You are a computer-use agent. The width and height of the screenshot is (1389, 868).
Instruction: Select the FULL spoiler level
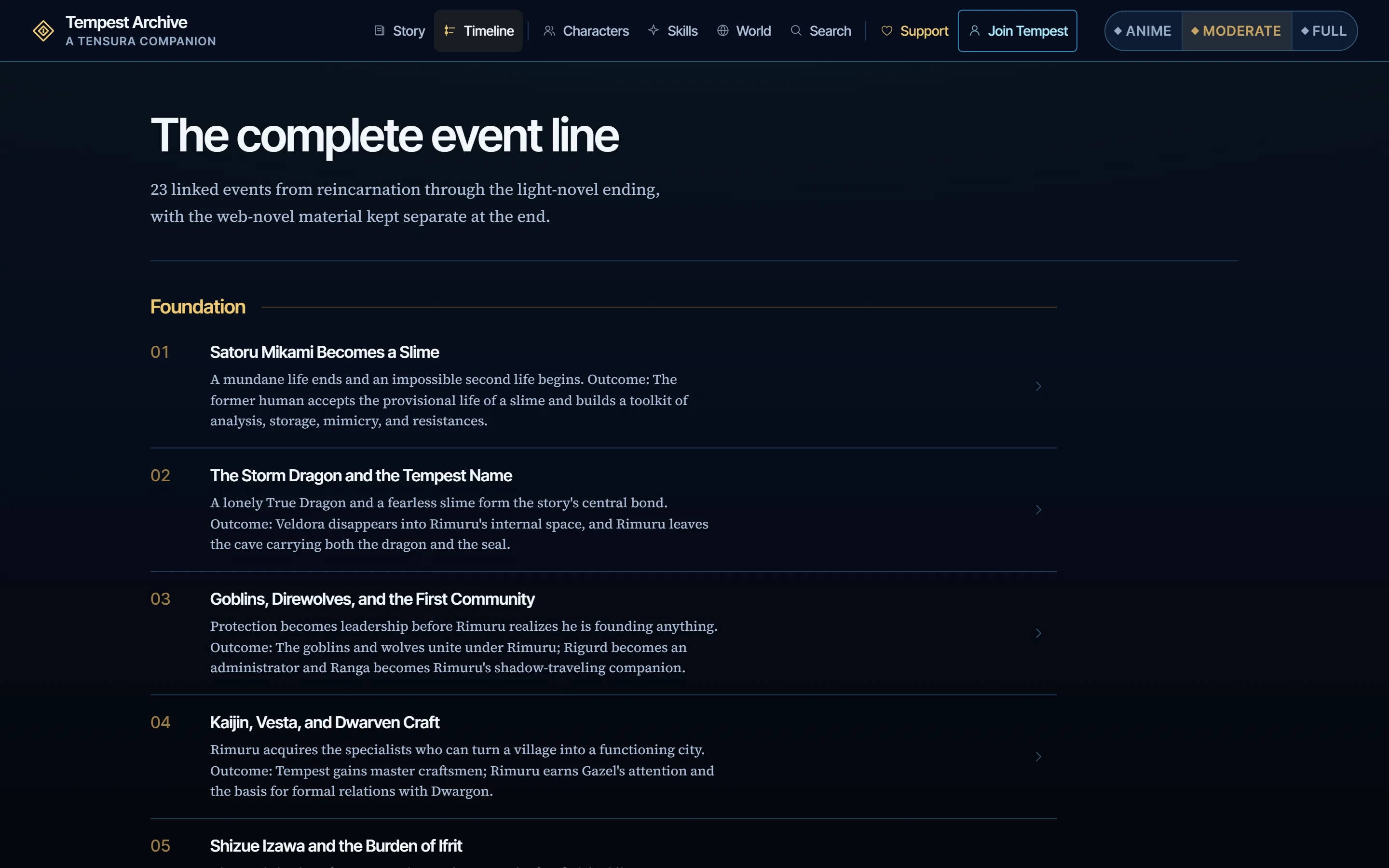(1324, 31)
